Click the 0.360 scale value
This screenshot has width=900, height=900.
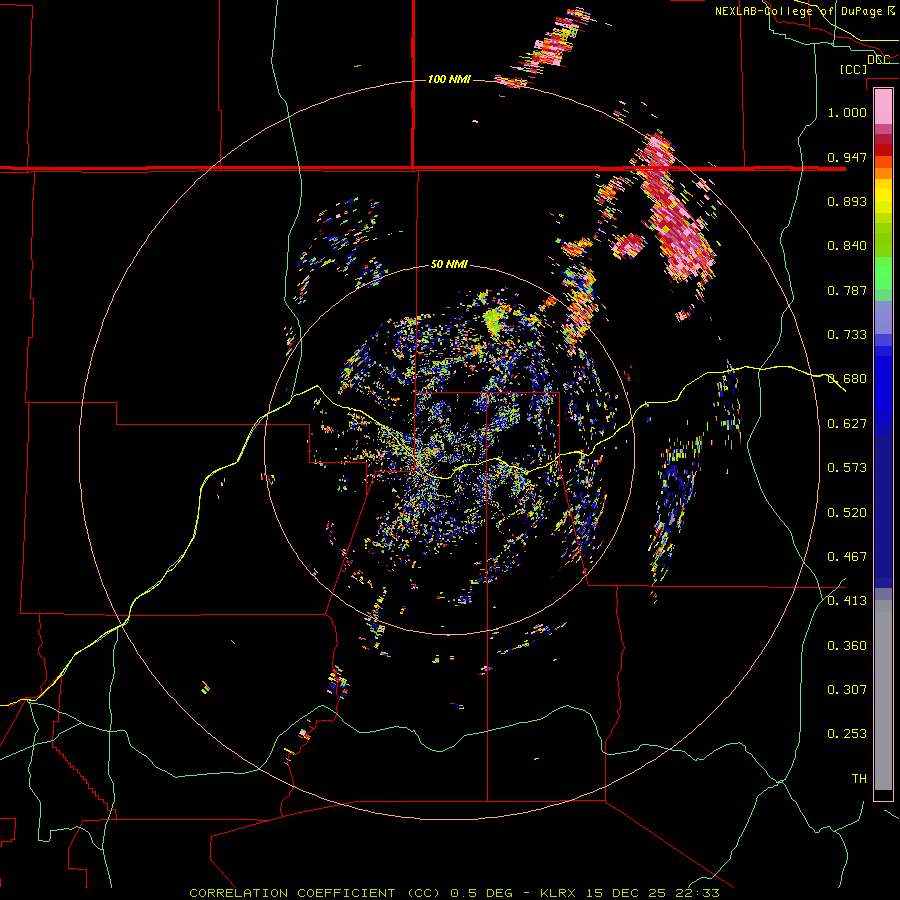847,646
